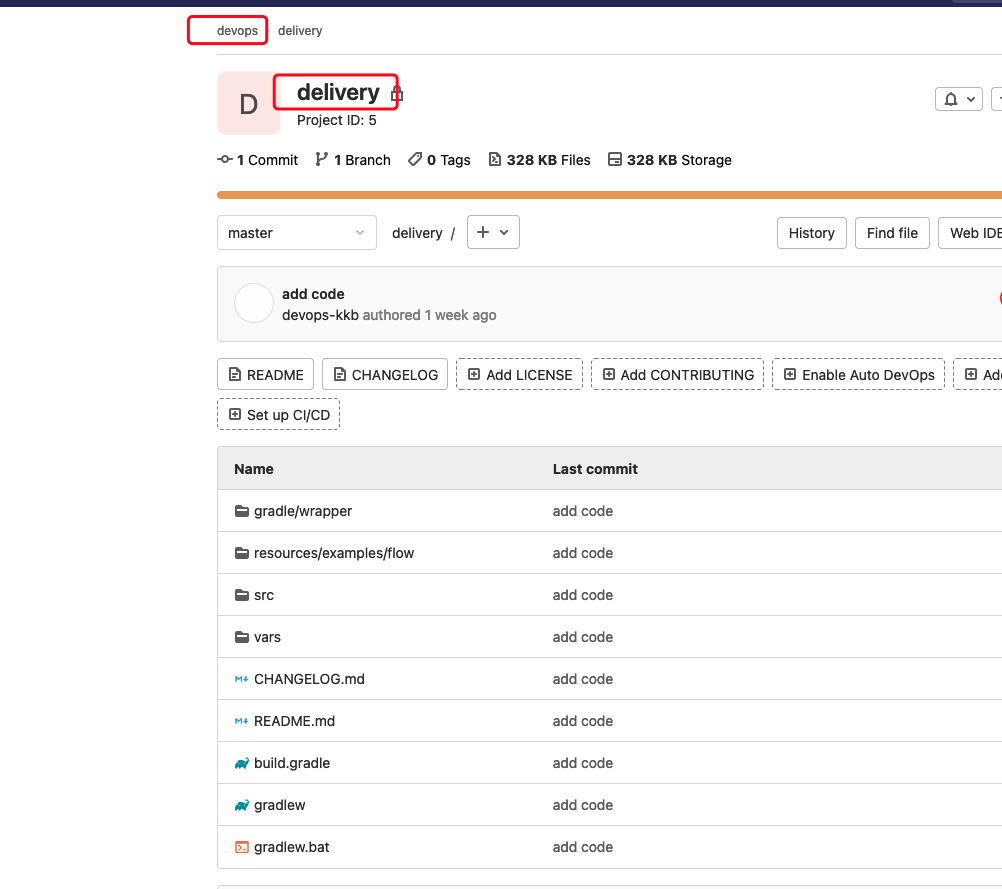
Task: Click the folder icon for resources/examples/flow
Action: pos(242,553)
